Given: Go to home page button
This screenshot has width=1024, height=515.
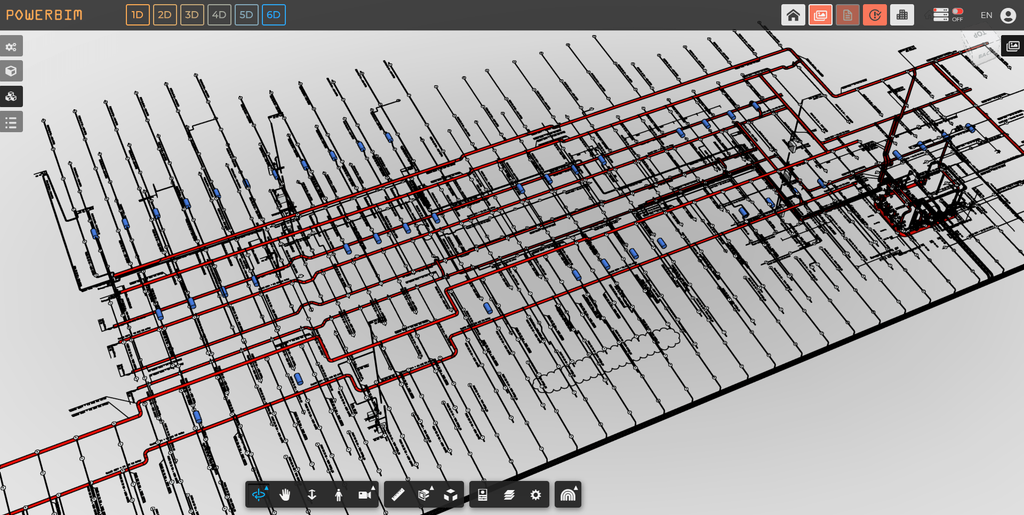Looking at the screenshot, I should 793,15.
